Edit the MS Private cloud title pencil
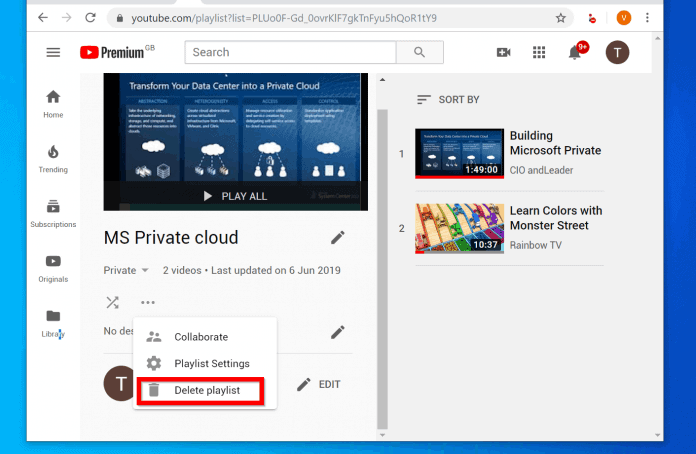Screen dimensions: 696x454 (x=337, y=237)
